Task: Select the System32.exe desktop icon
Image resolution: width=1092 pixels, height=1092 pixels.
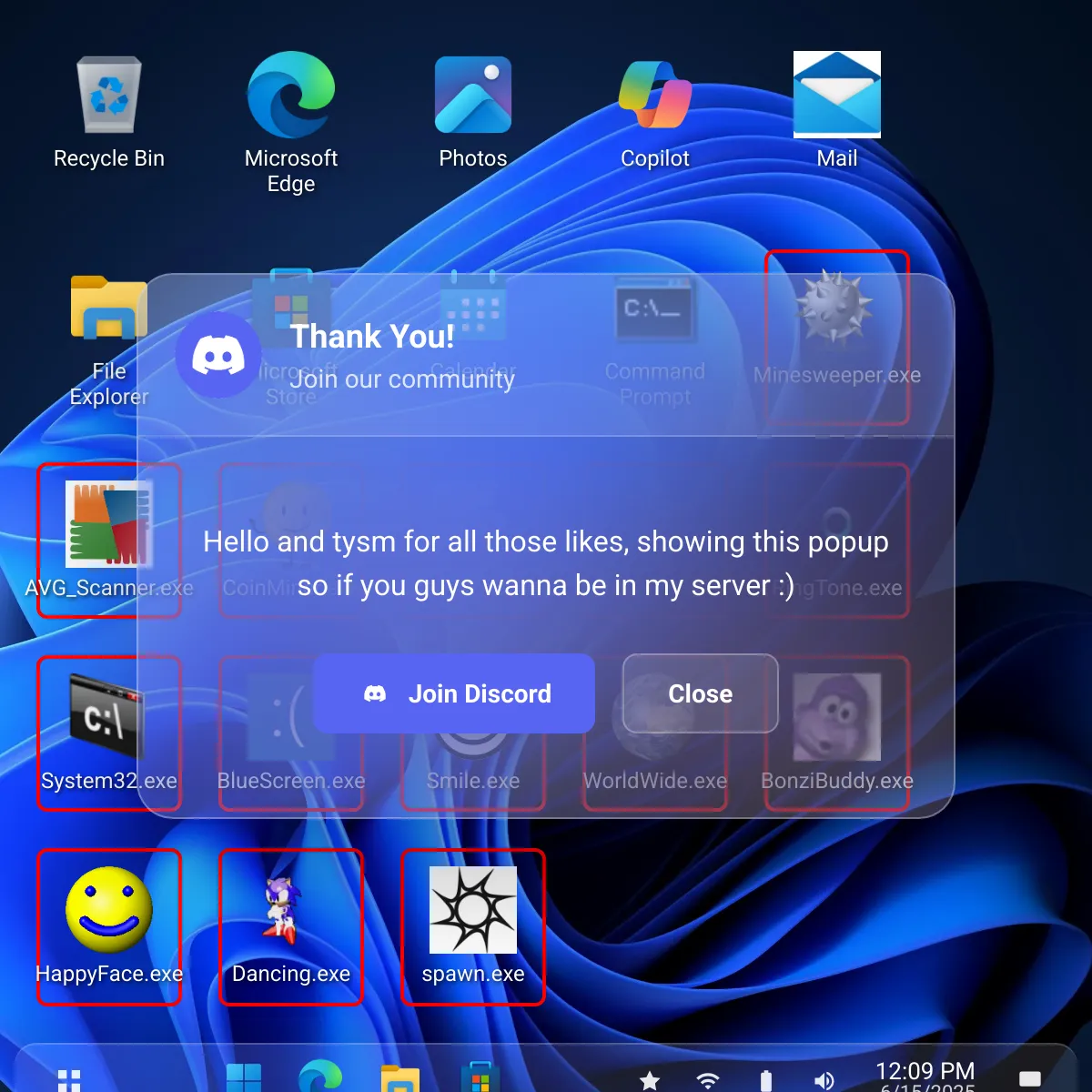Action: (109, 733)
